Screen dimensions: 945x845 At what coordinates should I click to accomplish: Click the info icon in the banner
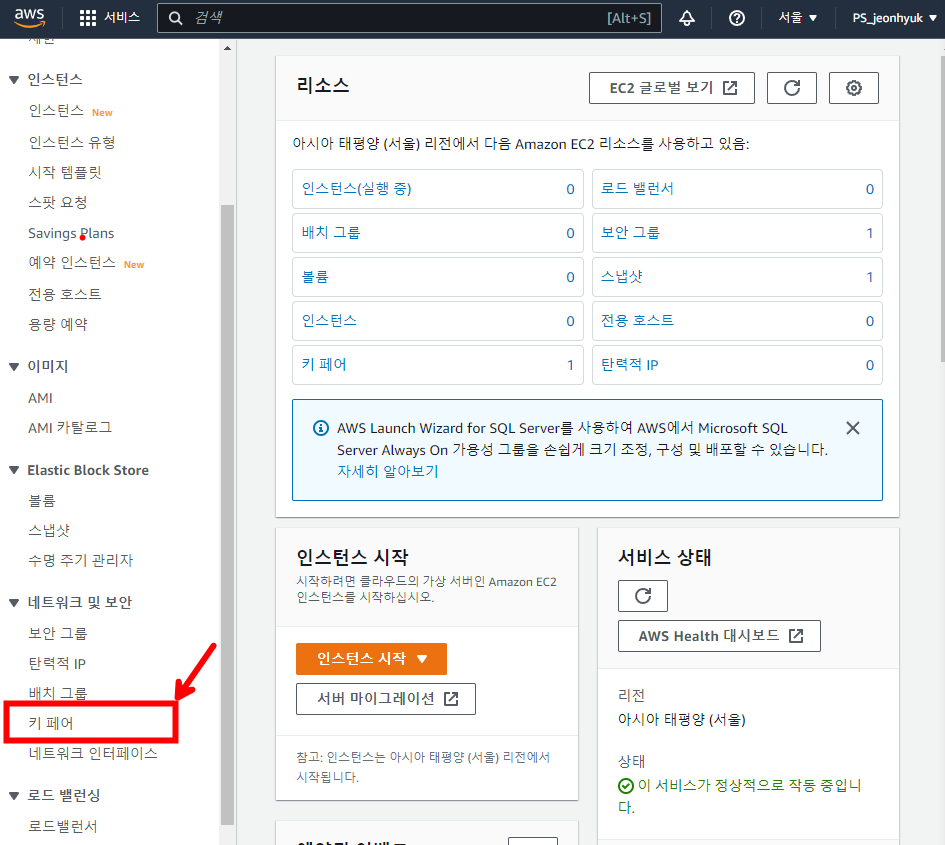tap(321, 428)
